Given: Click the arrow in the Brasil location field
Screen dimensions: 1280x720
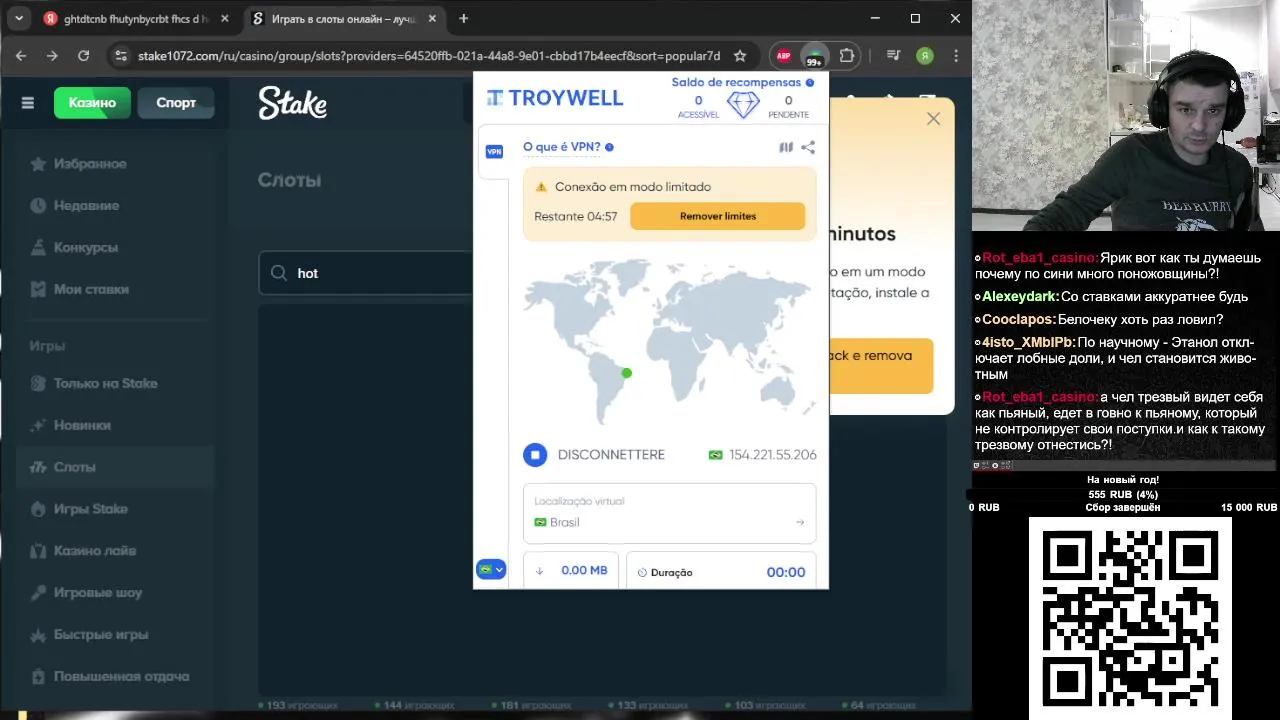Looking at the screenshot, I should pos(800,522).
